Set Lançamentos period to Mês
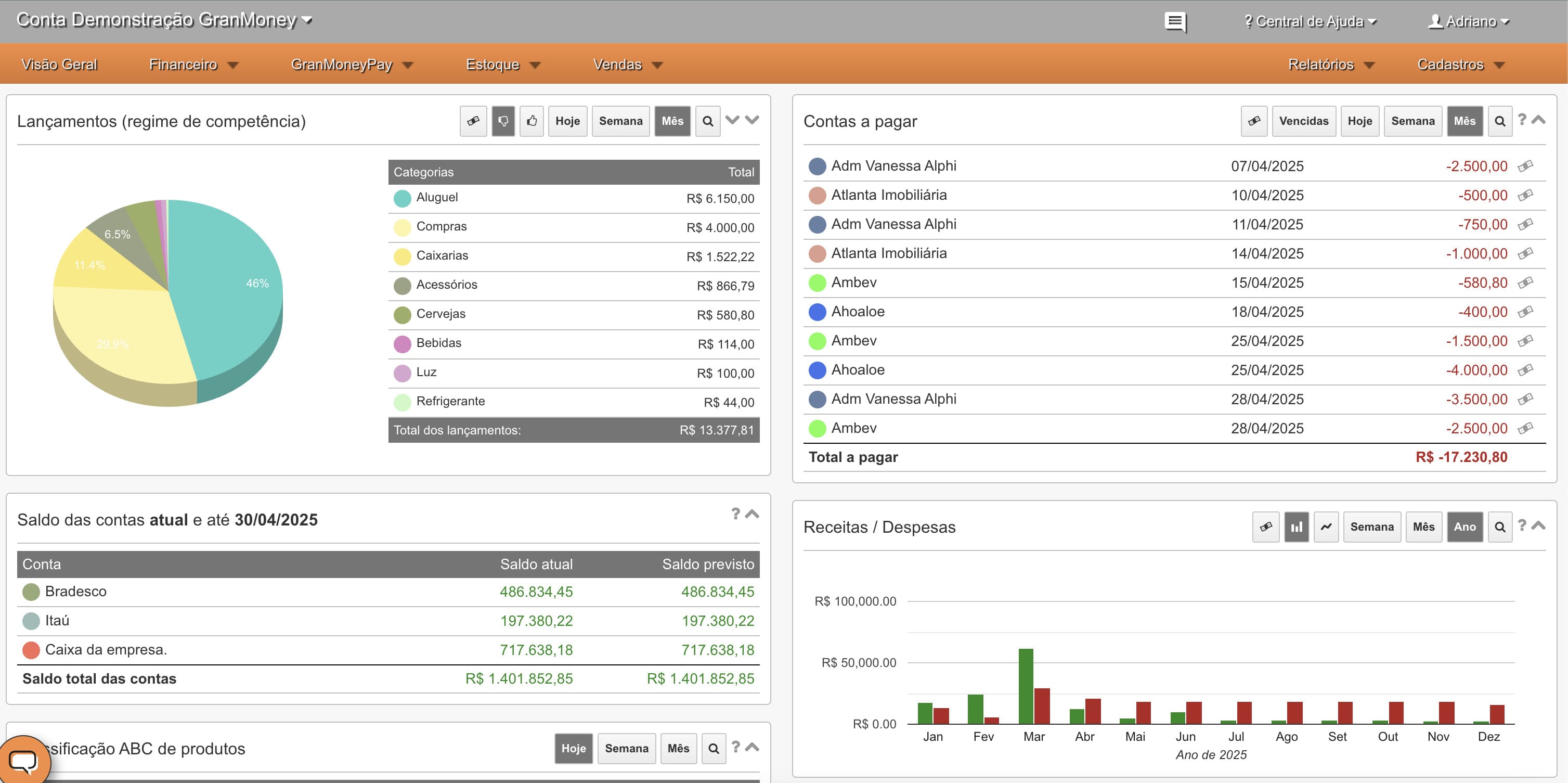Viewport: 1568px width, 783px height. (x=672, y=121)
